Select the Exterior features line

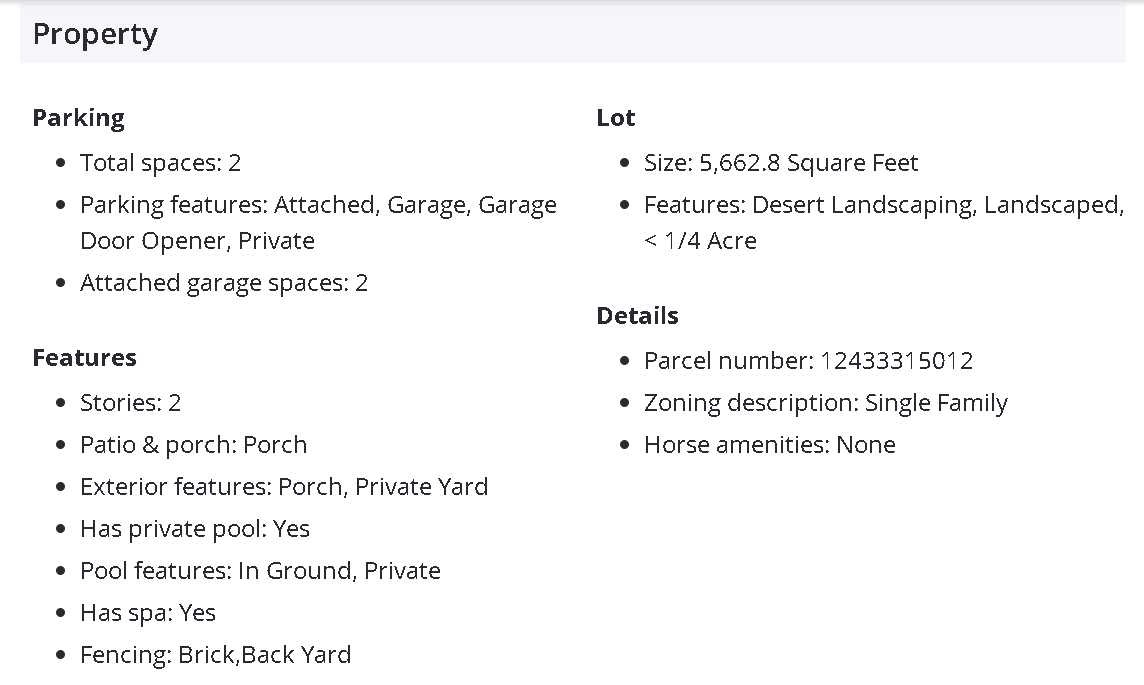click(284, 487)
